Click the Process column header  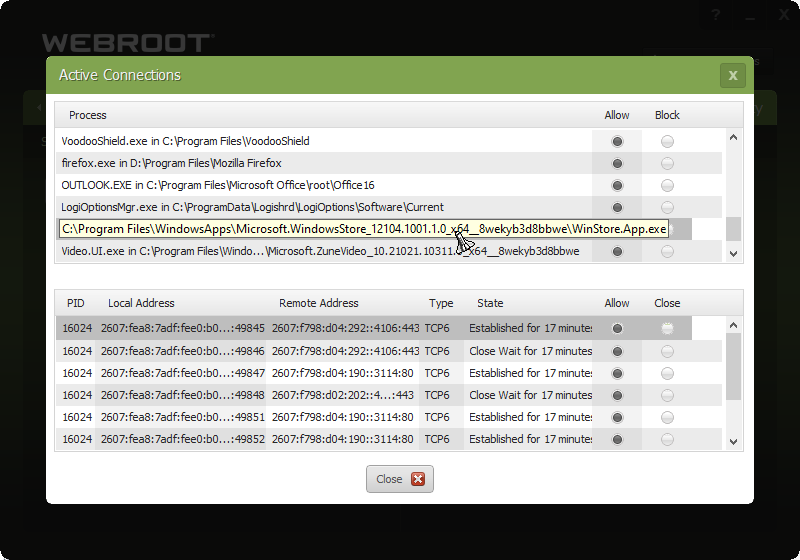tap(88, 115)
